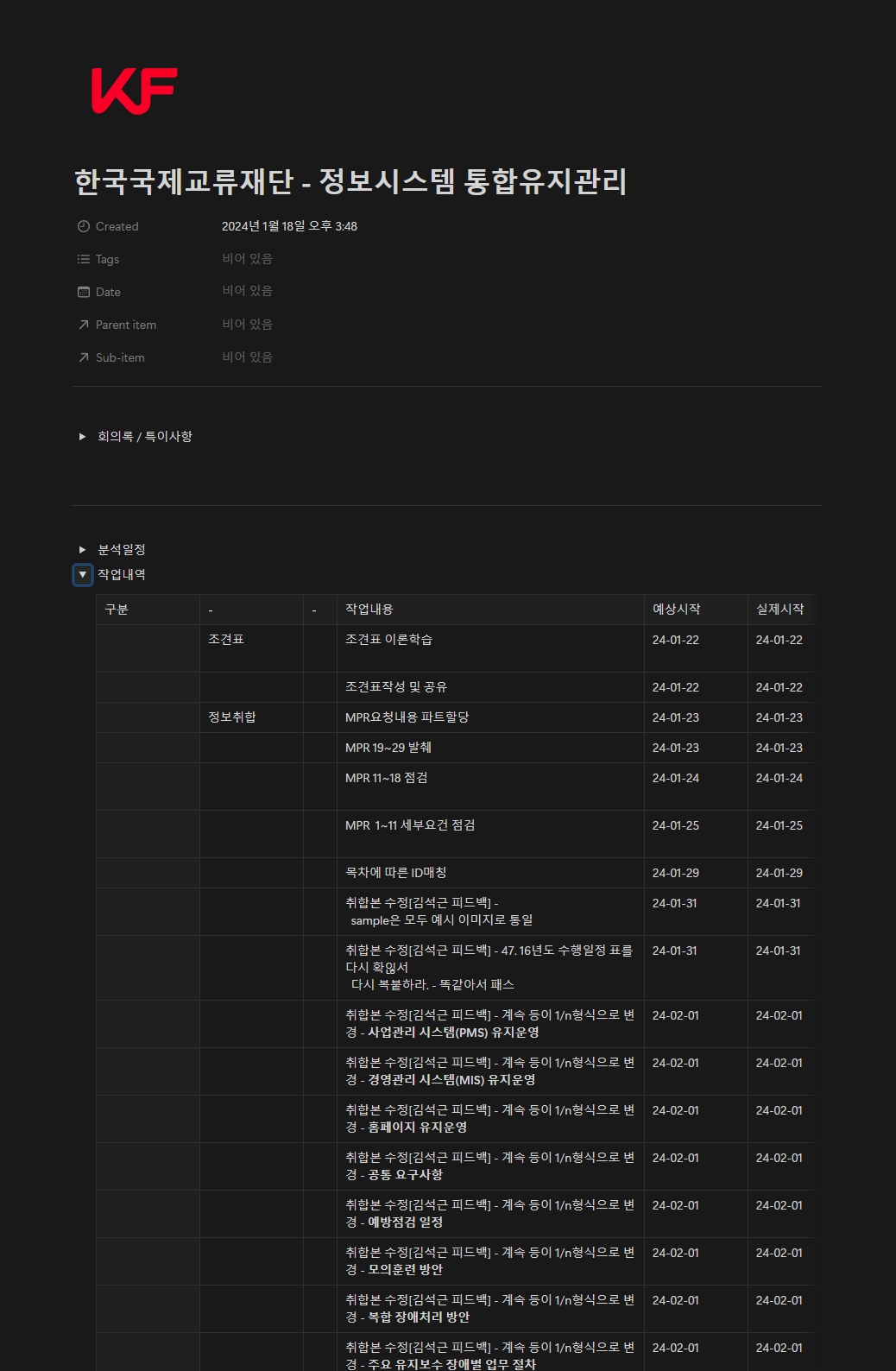Viewport: 896px width, 1371px height.
Task: Click the arrow icon beside Parent item
Action: (x=84, y=325)
